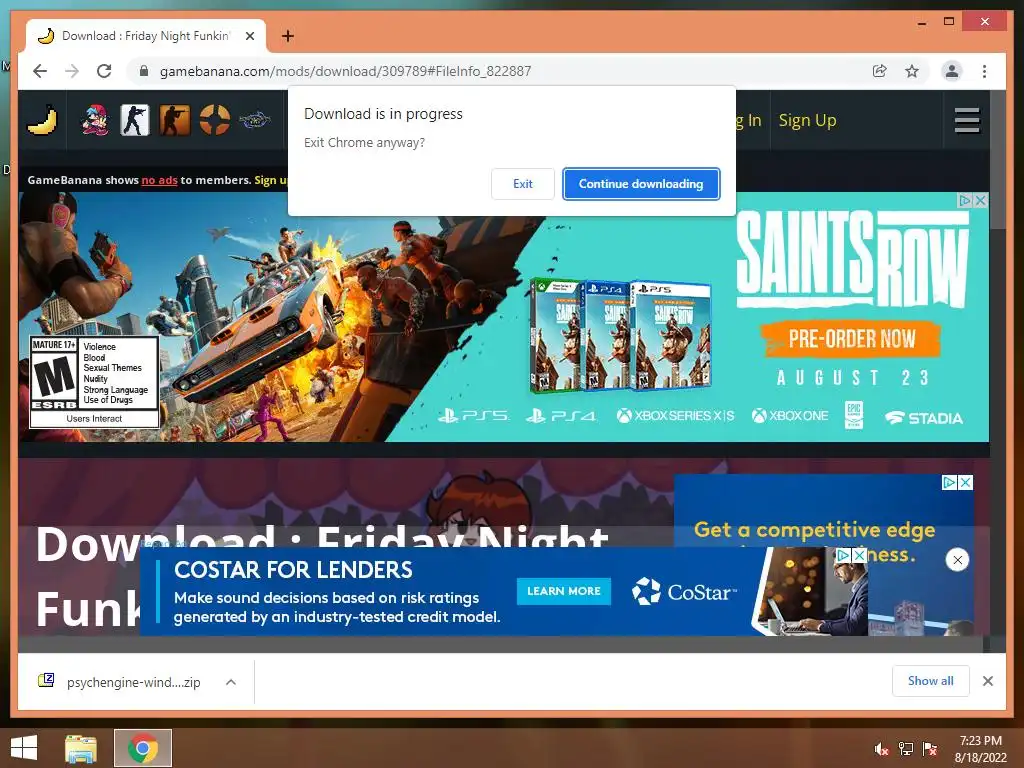Expand options for psychengine-wind zip download
Image resolution: width=1024 pixels, height=768 pixels.
(x=231, y=682)
